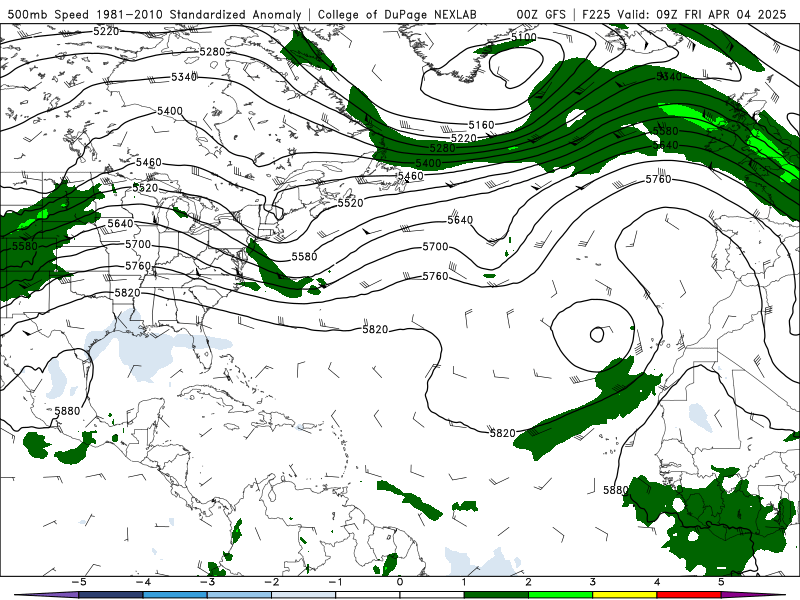Click the 5820 label south of Azores low
The height and width of the screenshot is (600, 800).
coord(503,433)
